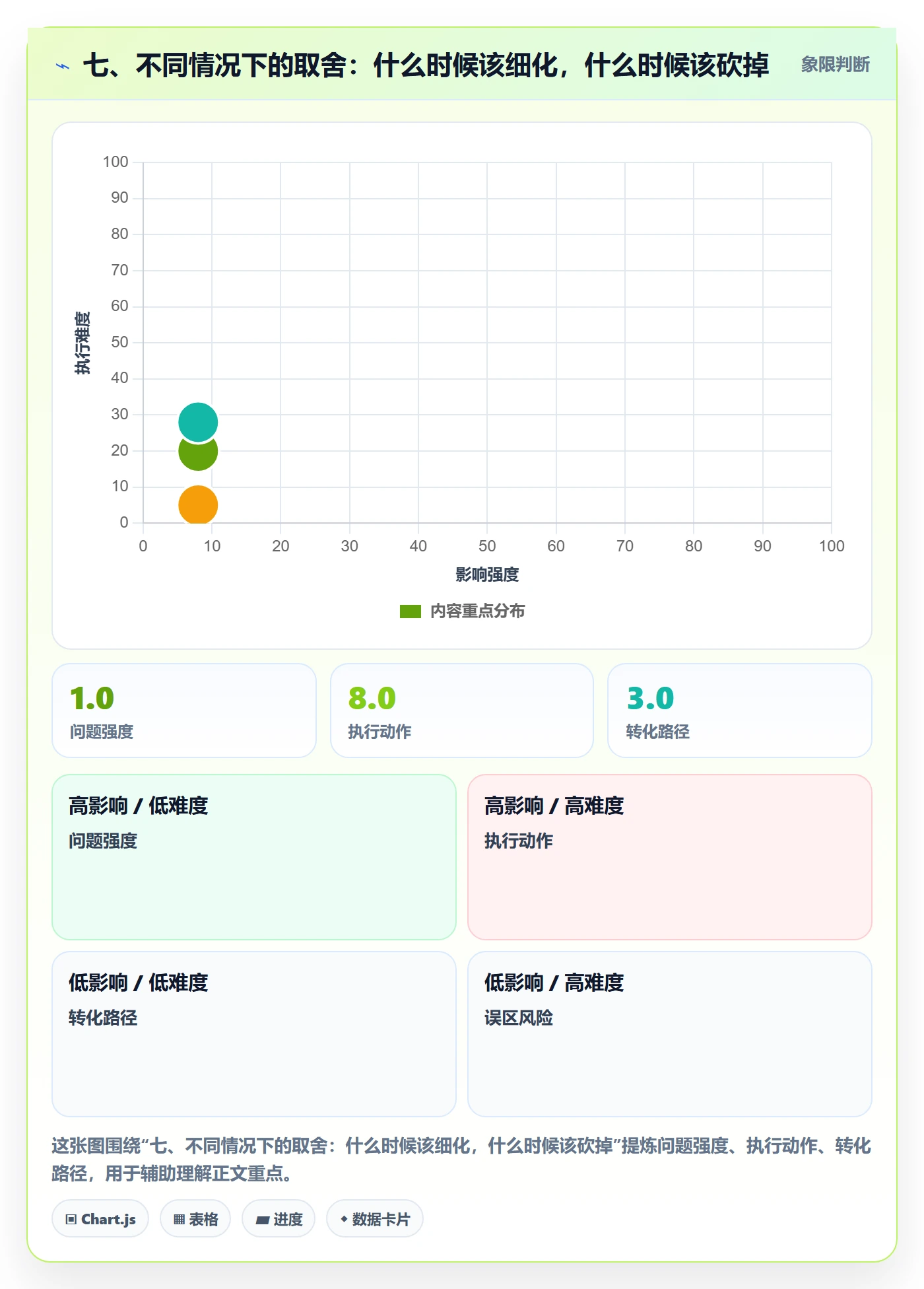This screenshot has height=1289, width=924.
Task: Open the 低影响 / 低难度 quadrant card
Action: coord(254,1034)
